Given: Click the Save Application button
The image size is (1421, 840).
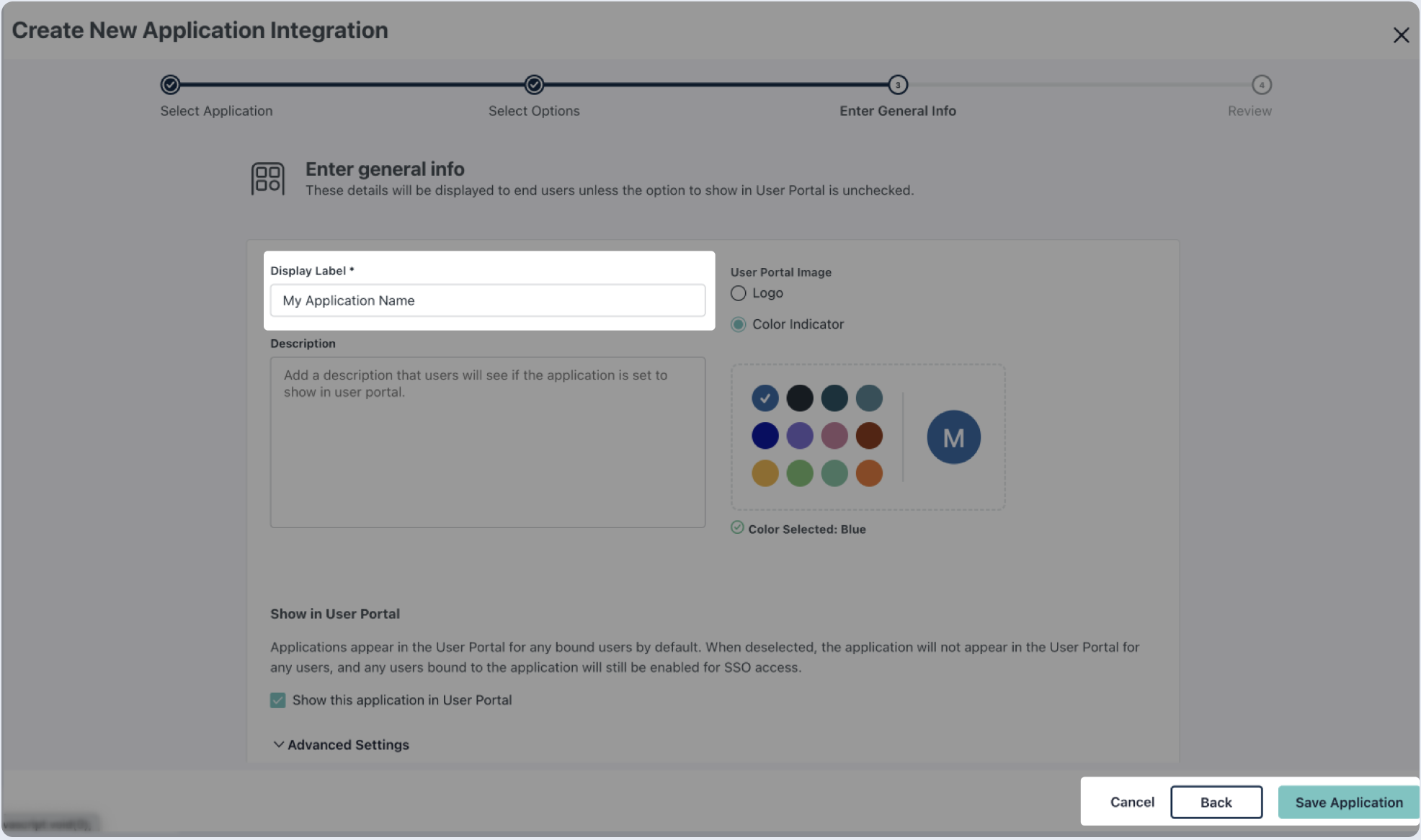Looking at the screenshot, I should click(x=1348, y=803).
